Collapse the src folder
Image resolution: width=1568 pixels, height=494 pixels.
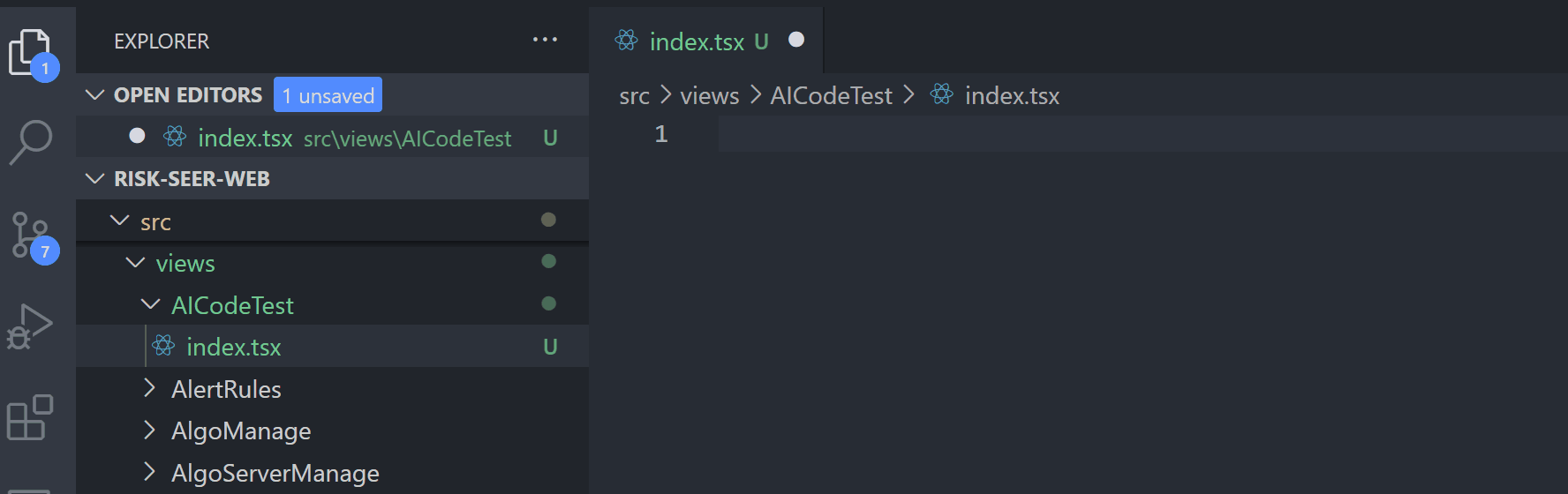(120, 221)
